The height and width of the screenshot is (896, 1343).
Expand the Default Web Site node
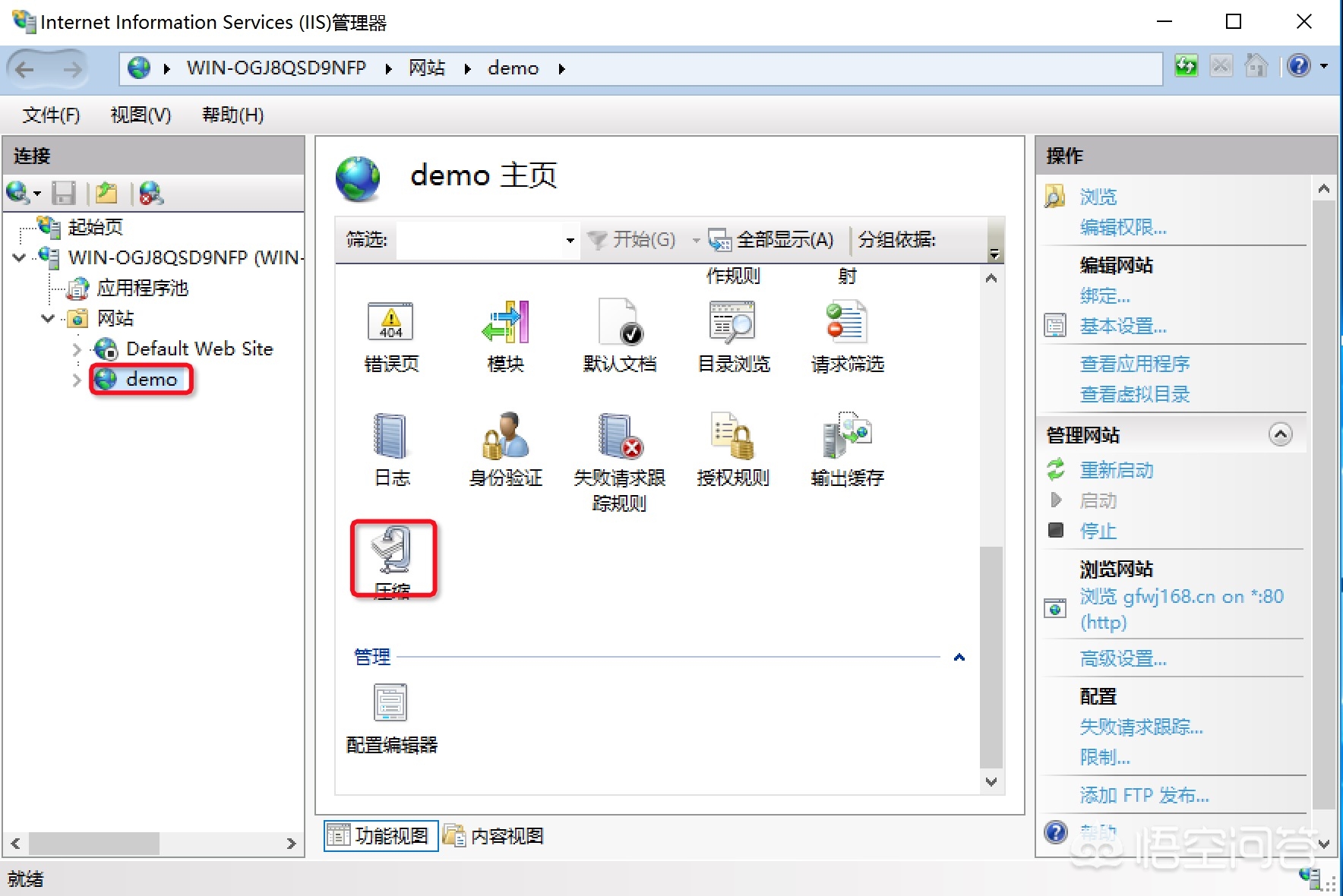coord(77,349)
